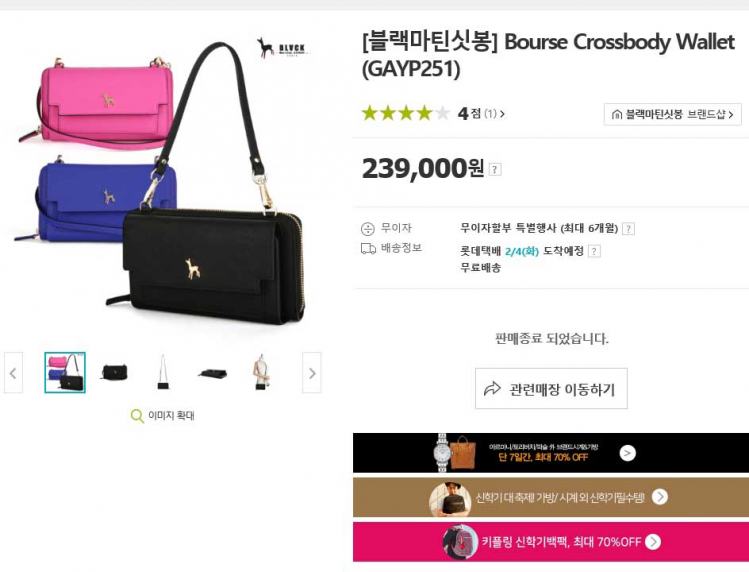Click the magnifier icon for 이미지 확대
749x572 pixels.
(137, 416)
